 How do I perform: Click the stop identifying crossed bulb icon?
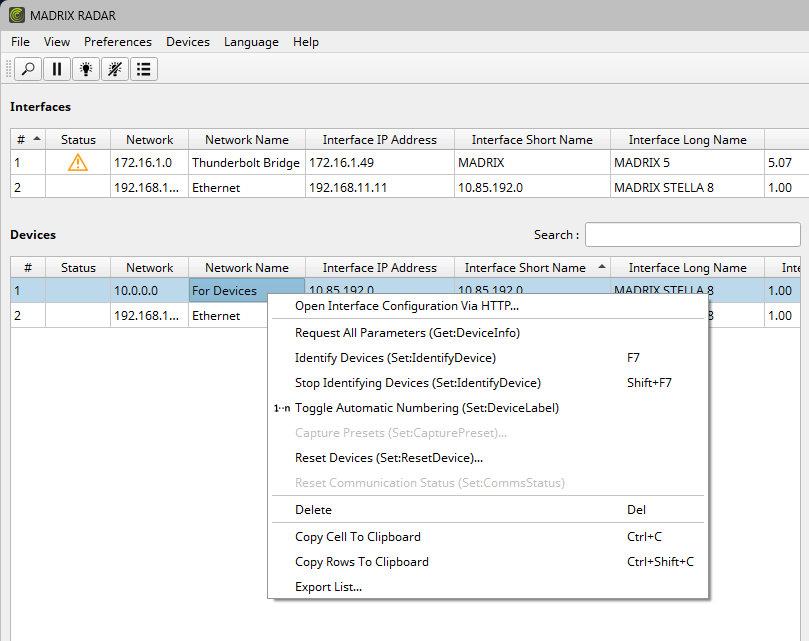coord(115,69)
